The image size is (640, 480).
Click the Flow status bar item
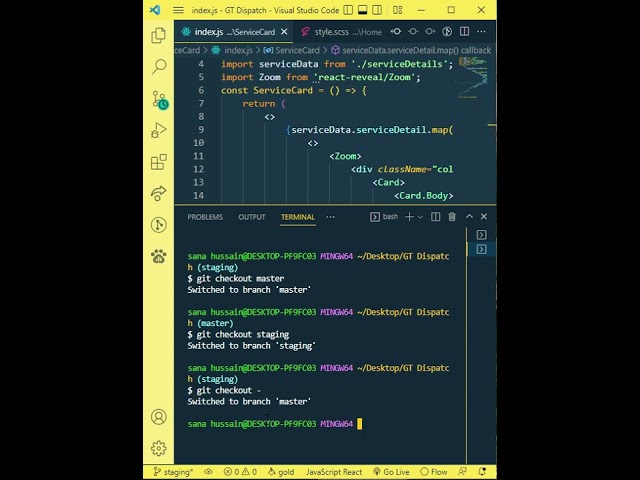[433, 472]
